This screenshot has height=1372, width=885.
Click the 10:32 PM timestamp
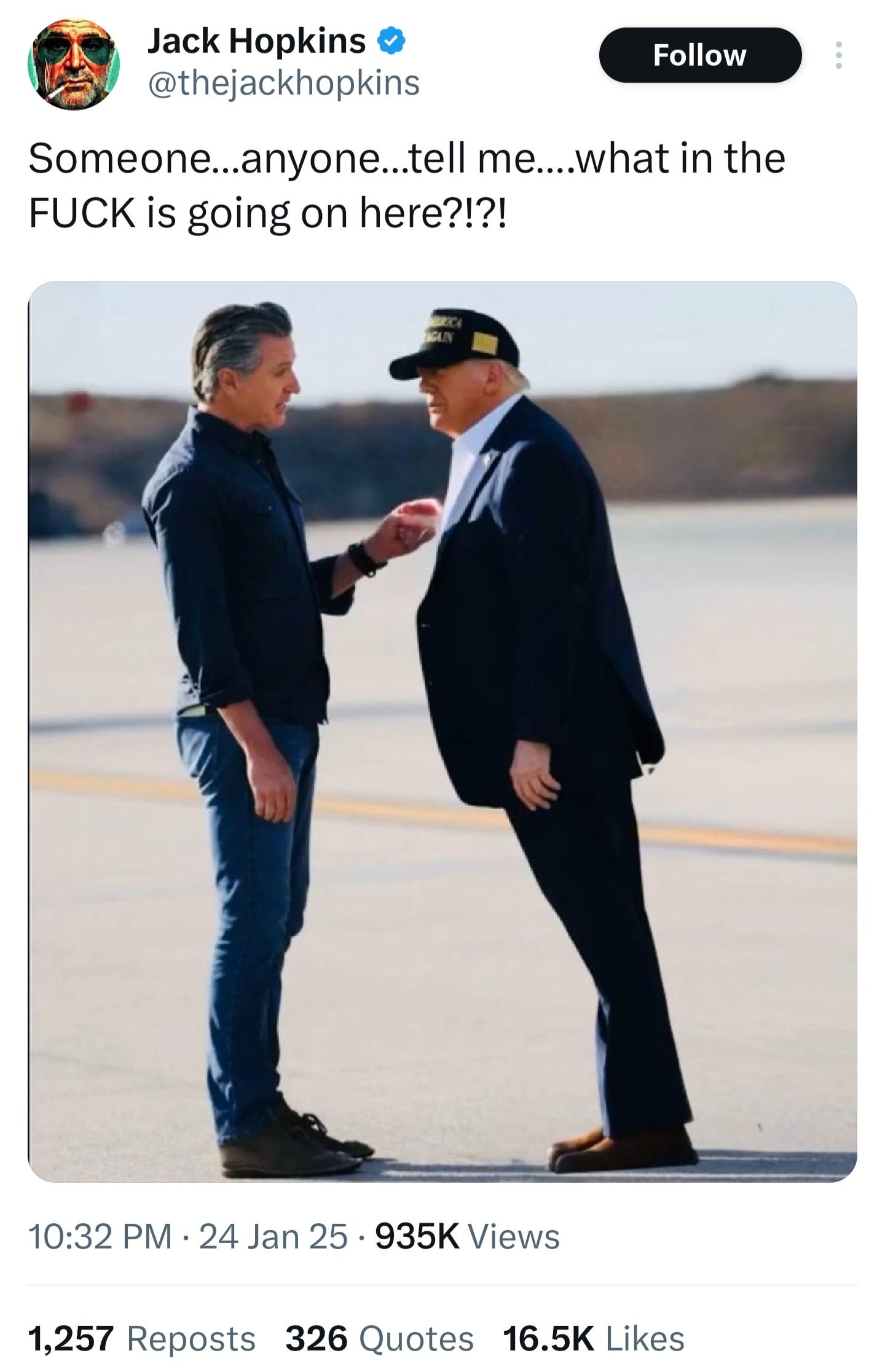pyautogui.click(x=100, y=1236)
